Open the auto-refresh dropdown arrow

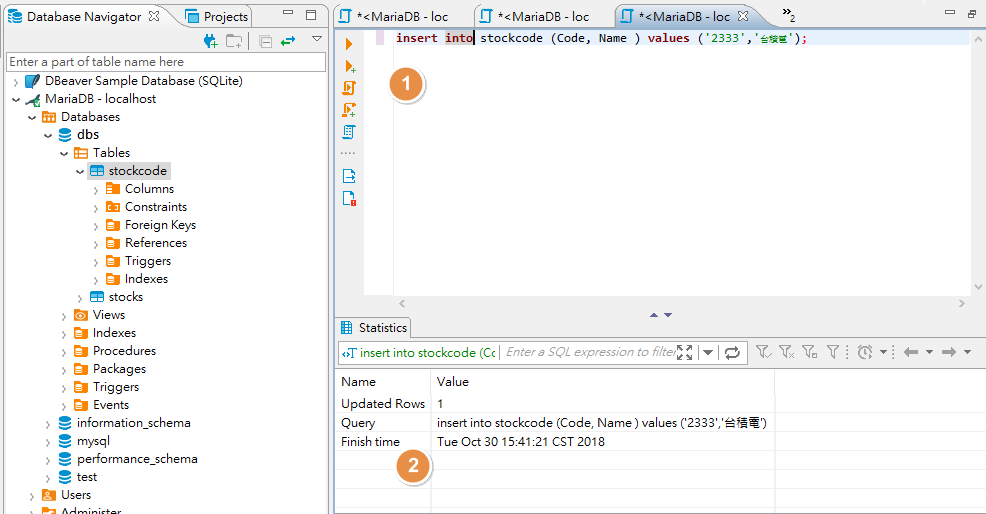click(883, 352)
